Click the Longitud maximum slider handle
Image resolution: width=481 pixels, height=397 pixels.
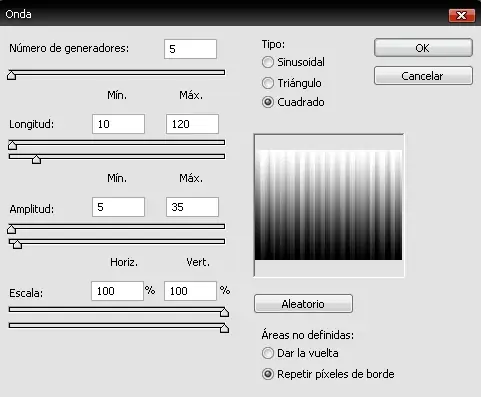coord(36,160)
